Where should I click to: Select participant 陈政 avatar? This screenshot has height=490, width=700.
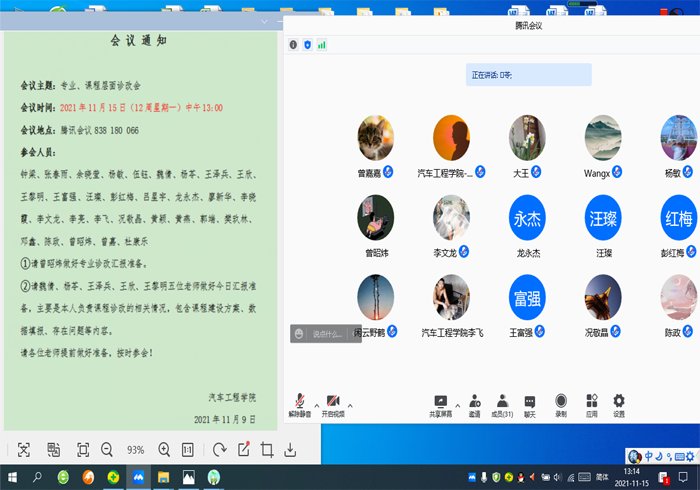tap(679, 297)
